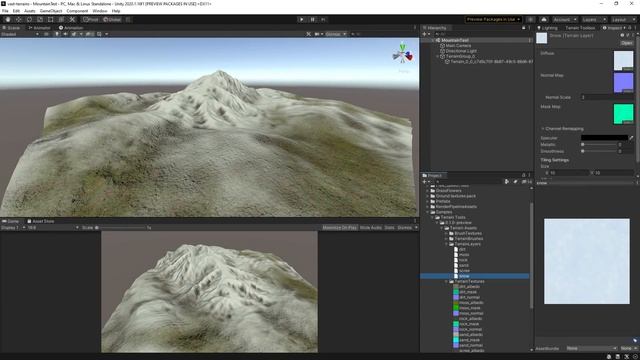
Task: Adjust the Smoothness slider
Action: 599,151
